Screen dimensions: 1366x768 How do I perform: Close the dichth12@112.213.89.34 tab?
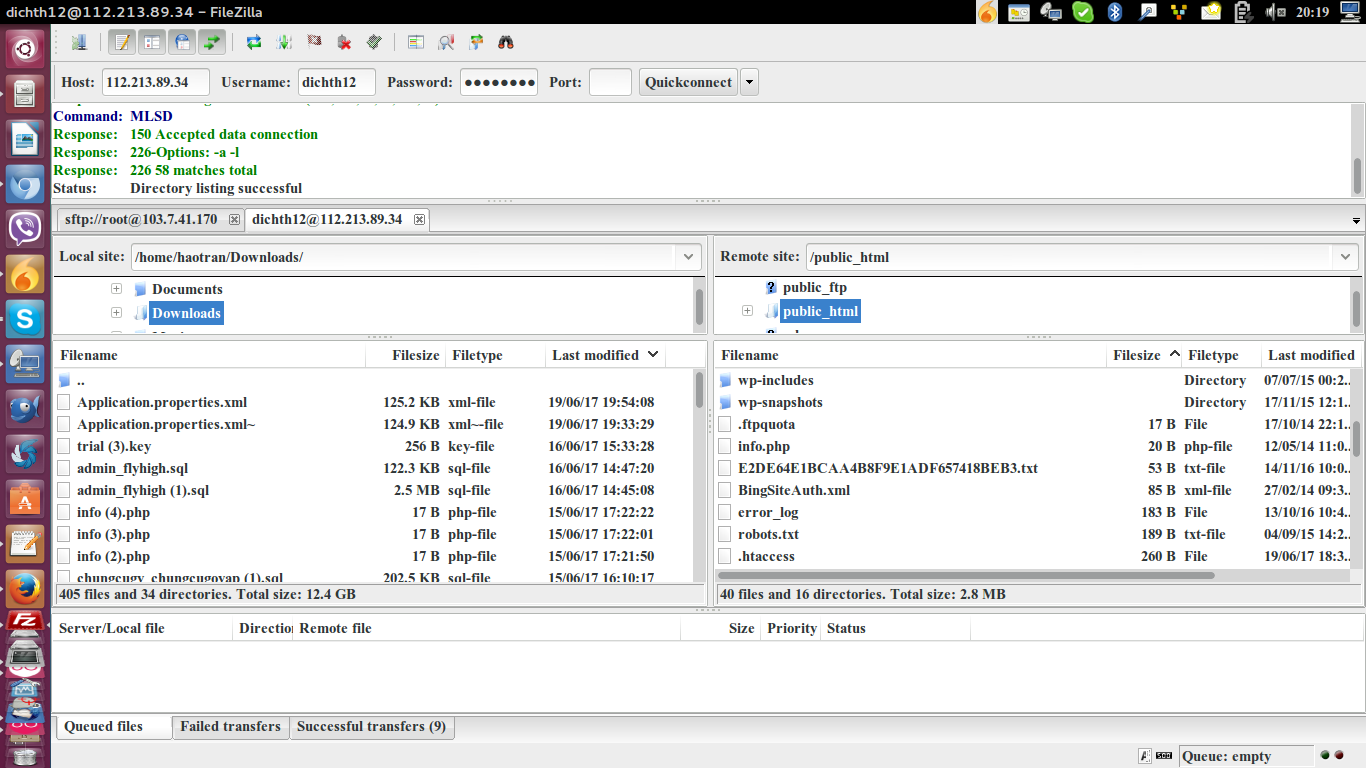(420, 219)
